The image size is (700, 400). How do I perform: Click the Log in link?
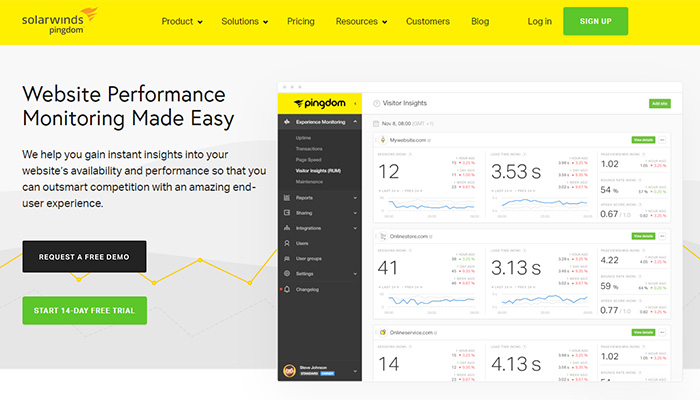pyautogui.click(x=539, y=21)
